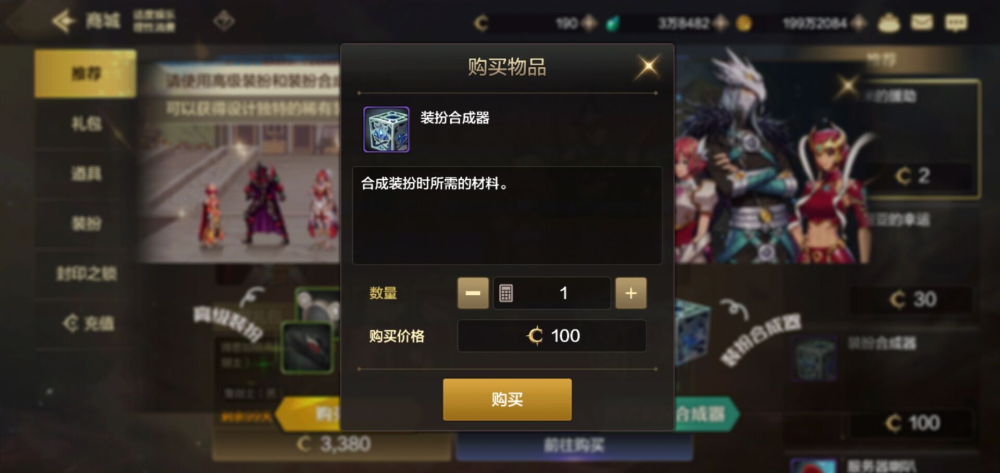This screenshot has height=473, width=1000.
Task: Click the diamond emblem icon in header
Action: coord(224,21)
